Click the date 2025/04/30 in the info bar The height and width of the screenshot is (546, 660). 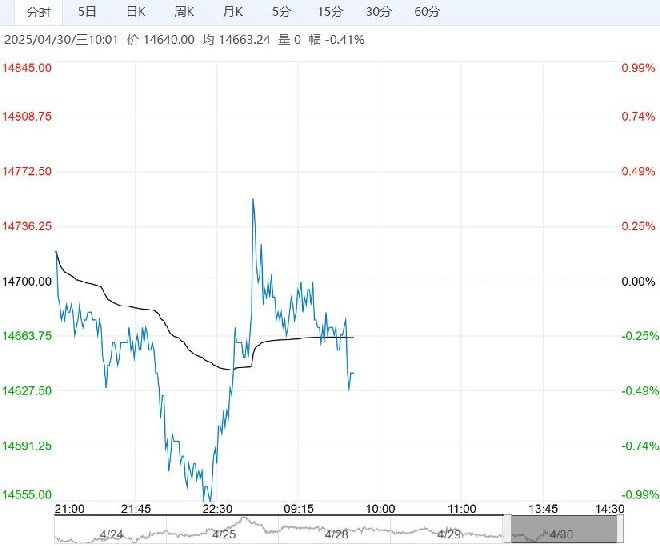click(x=40, y=40)
